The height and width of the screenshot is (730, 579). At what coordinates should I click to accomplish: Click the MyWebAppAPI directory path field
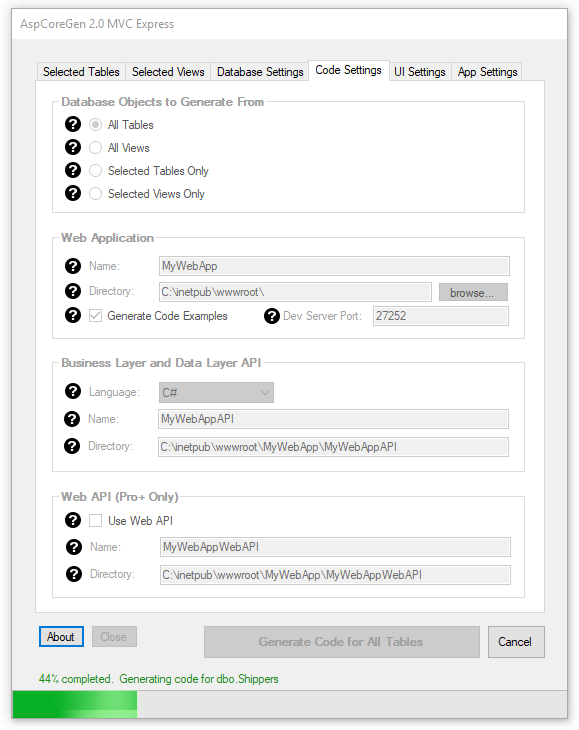coord(333,447)
